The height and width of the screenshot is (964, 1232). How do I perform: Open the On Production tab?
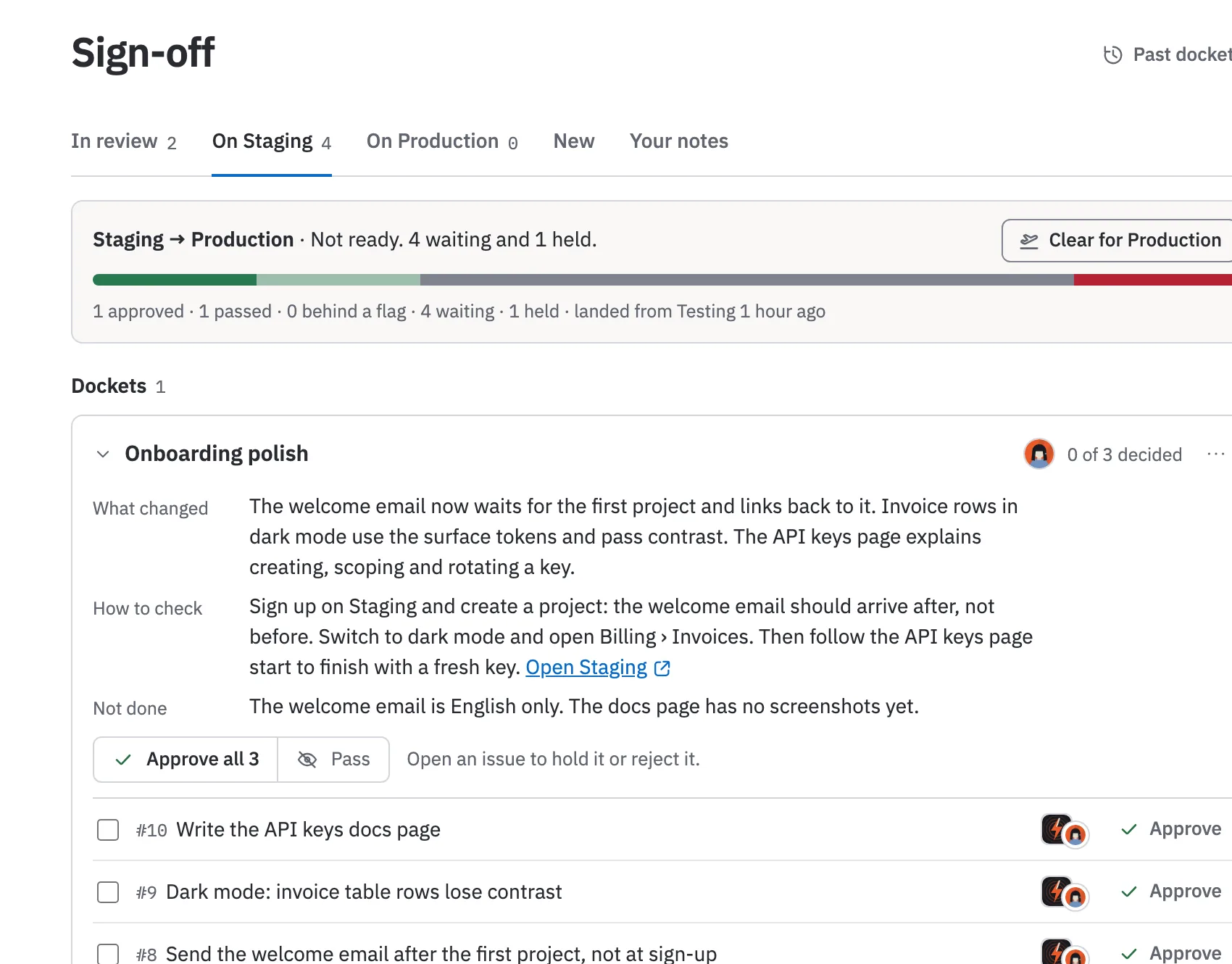pos(442,141)
